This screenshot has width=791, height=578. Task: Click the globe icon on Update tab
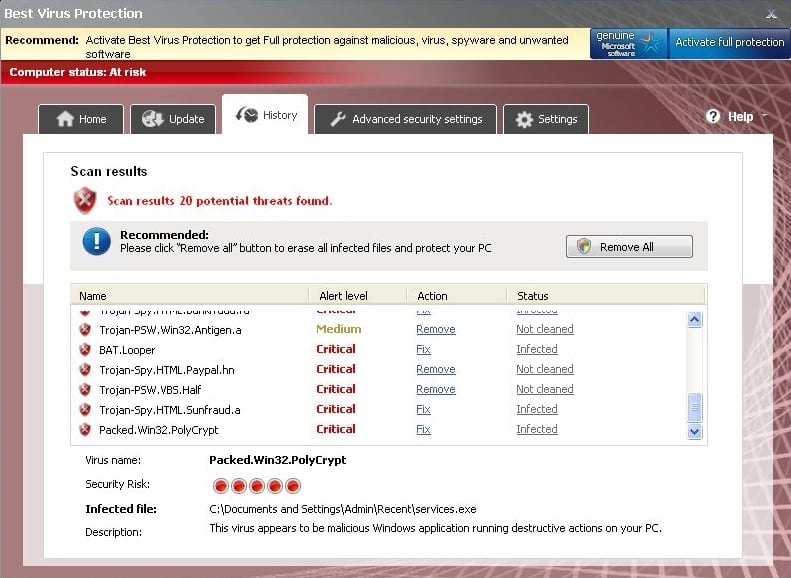coord(152,119)
